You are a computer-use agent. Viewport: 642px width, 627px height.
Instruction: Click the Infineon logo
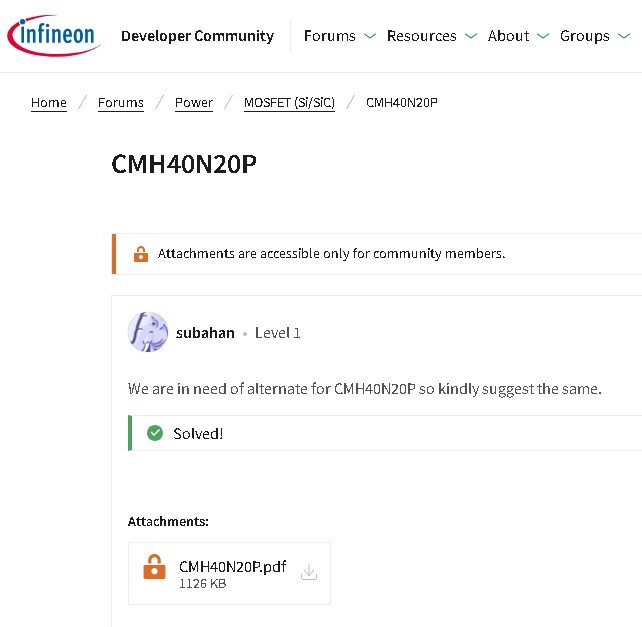(53, 36)
